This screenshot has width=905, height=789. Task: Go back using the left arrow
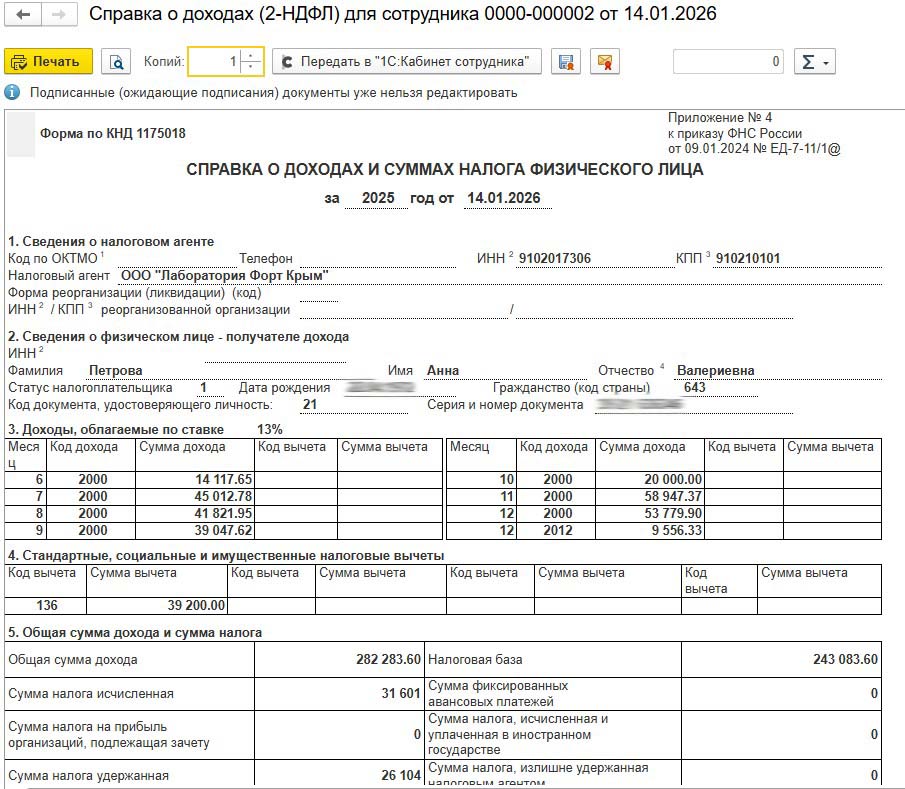(23, 15)
